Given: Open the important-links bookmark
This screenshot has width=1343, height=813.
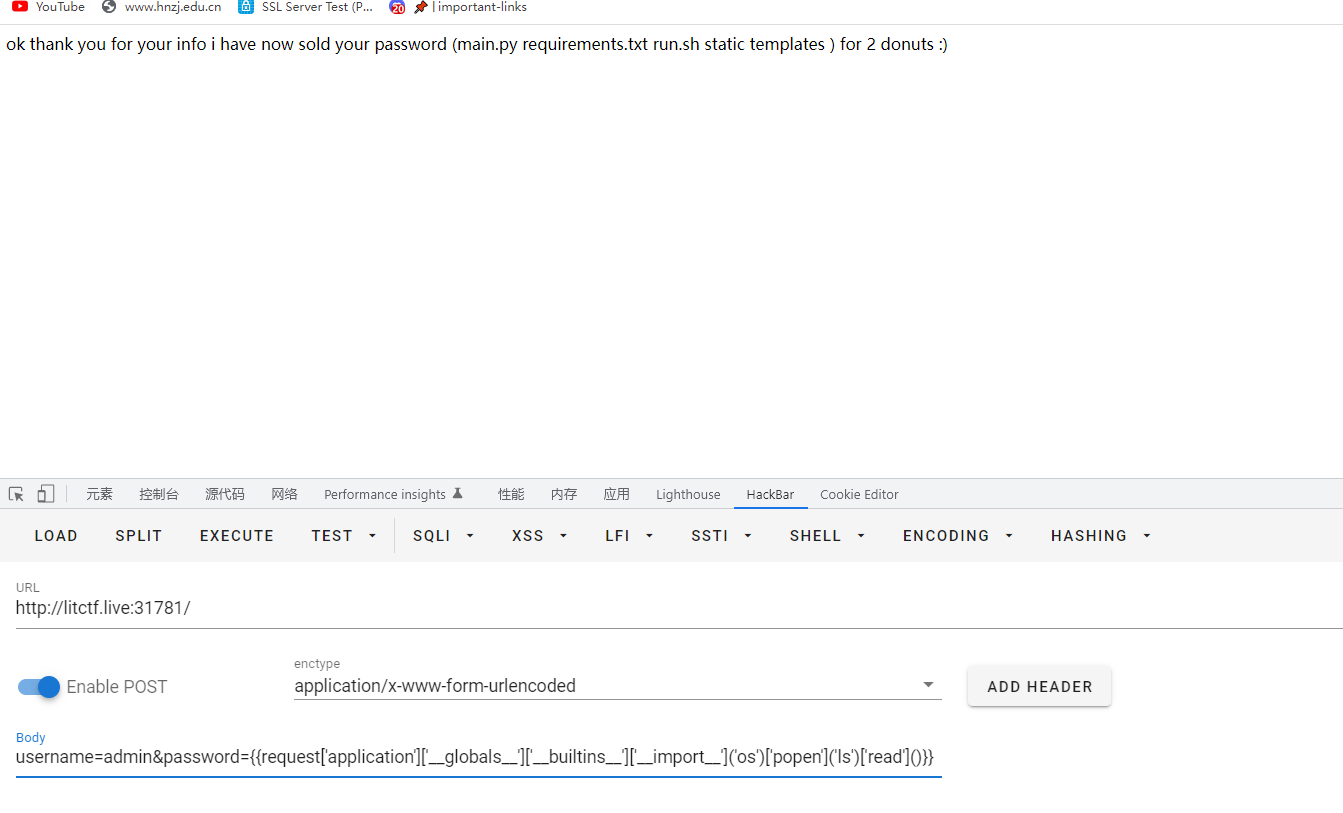Looking at the screenshot, I should 470,7.
